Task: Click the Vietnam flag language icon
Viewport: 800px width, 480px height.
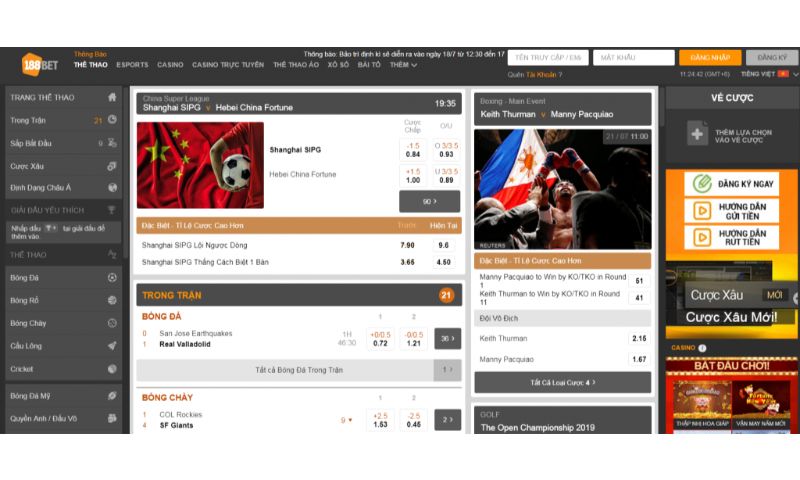Action: click(783, 74)
